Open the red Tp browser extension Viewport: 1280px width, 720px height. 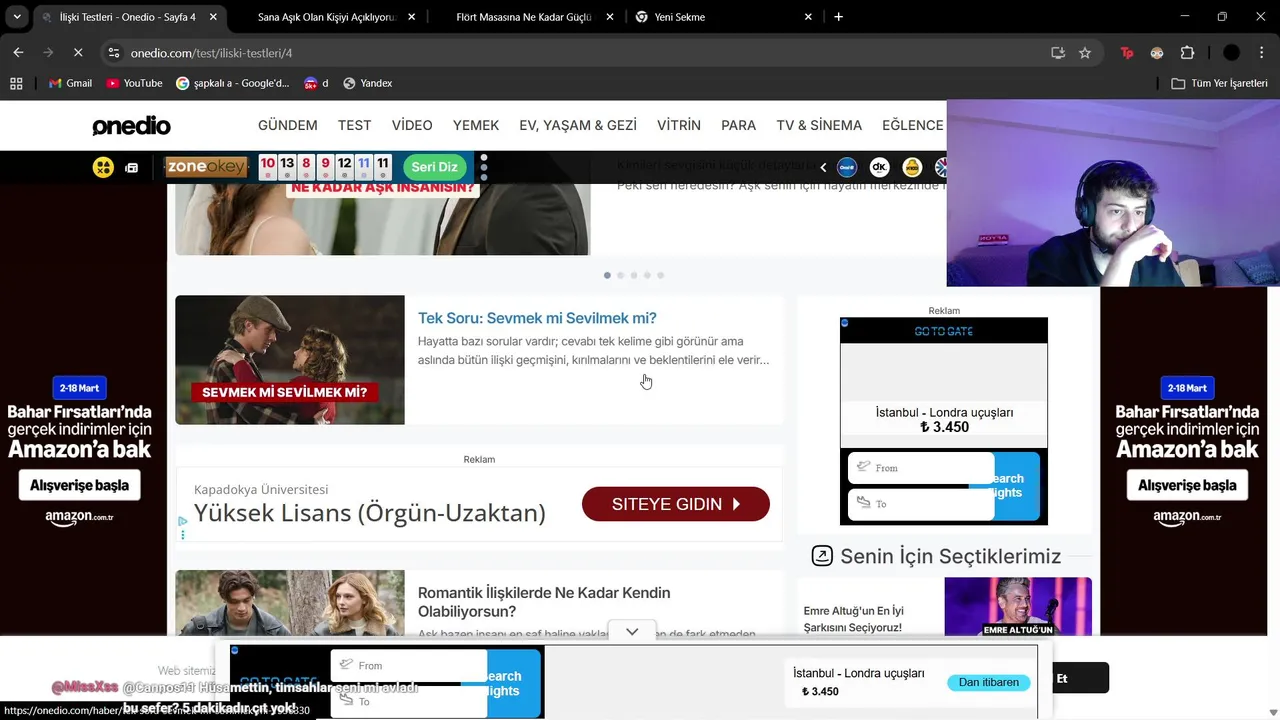1127,53
